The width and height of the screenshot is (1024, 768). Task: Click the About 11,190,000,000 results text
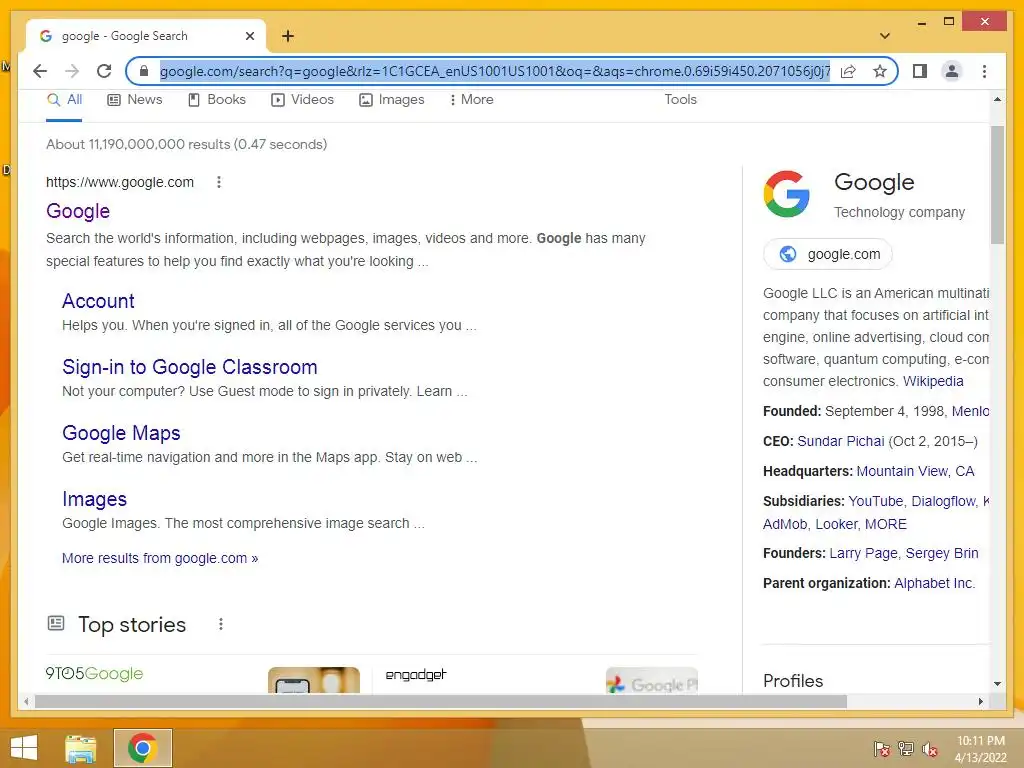click(x=186, y=144)
